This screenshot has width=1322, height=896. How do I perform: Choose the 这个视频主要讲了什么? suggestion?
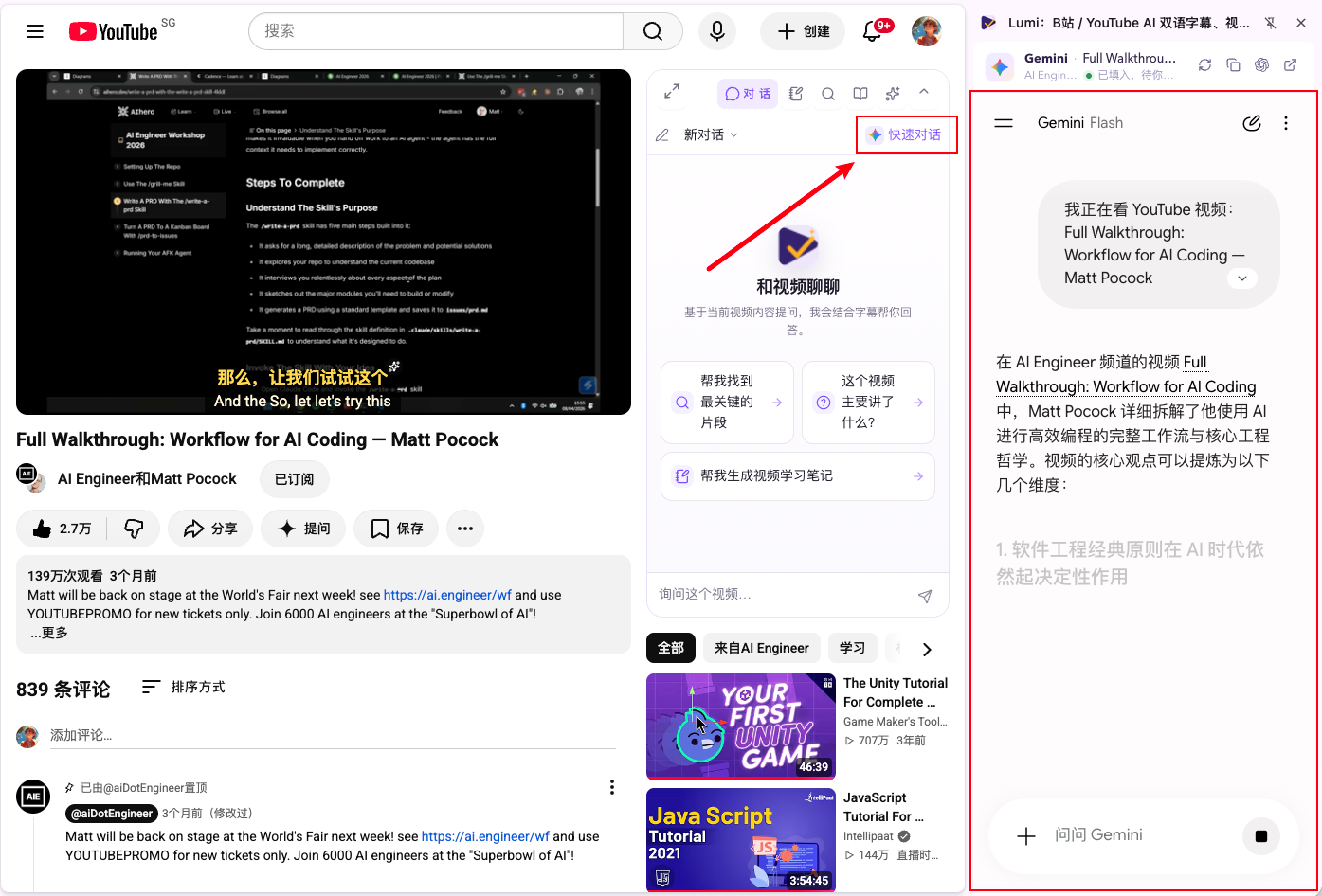[868, 403]
